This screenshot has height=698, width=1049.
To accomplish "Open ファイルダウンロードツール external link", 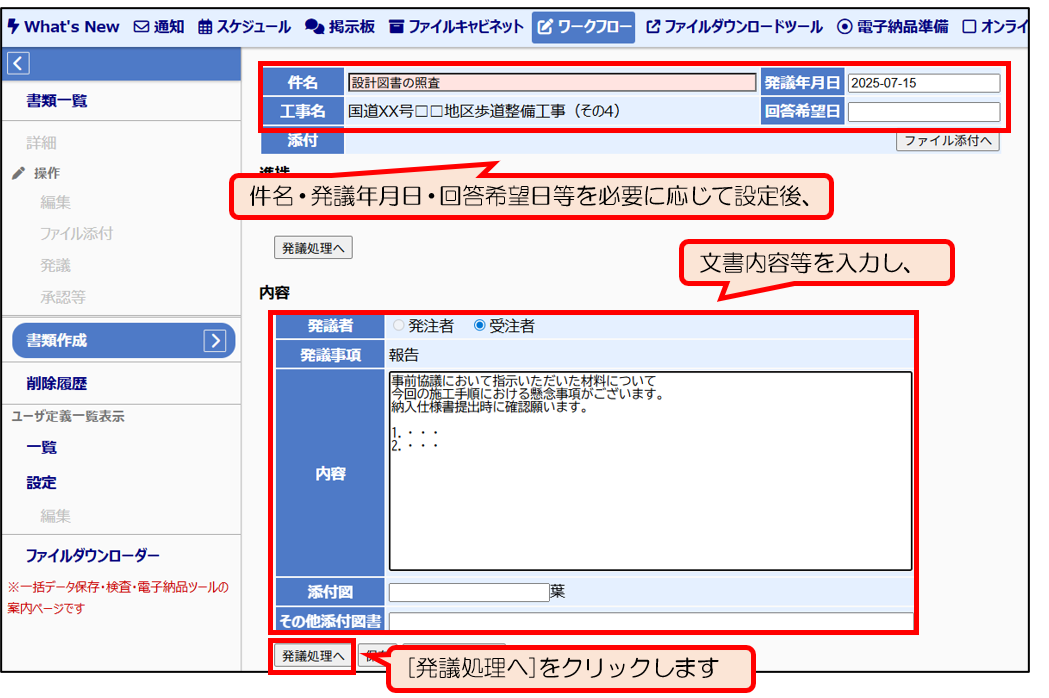I will tap(735, 27).
